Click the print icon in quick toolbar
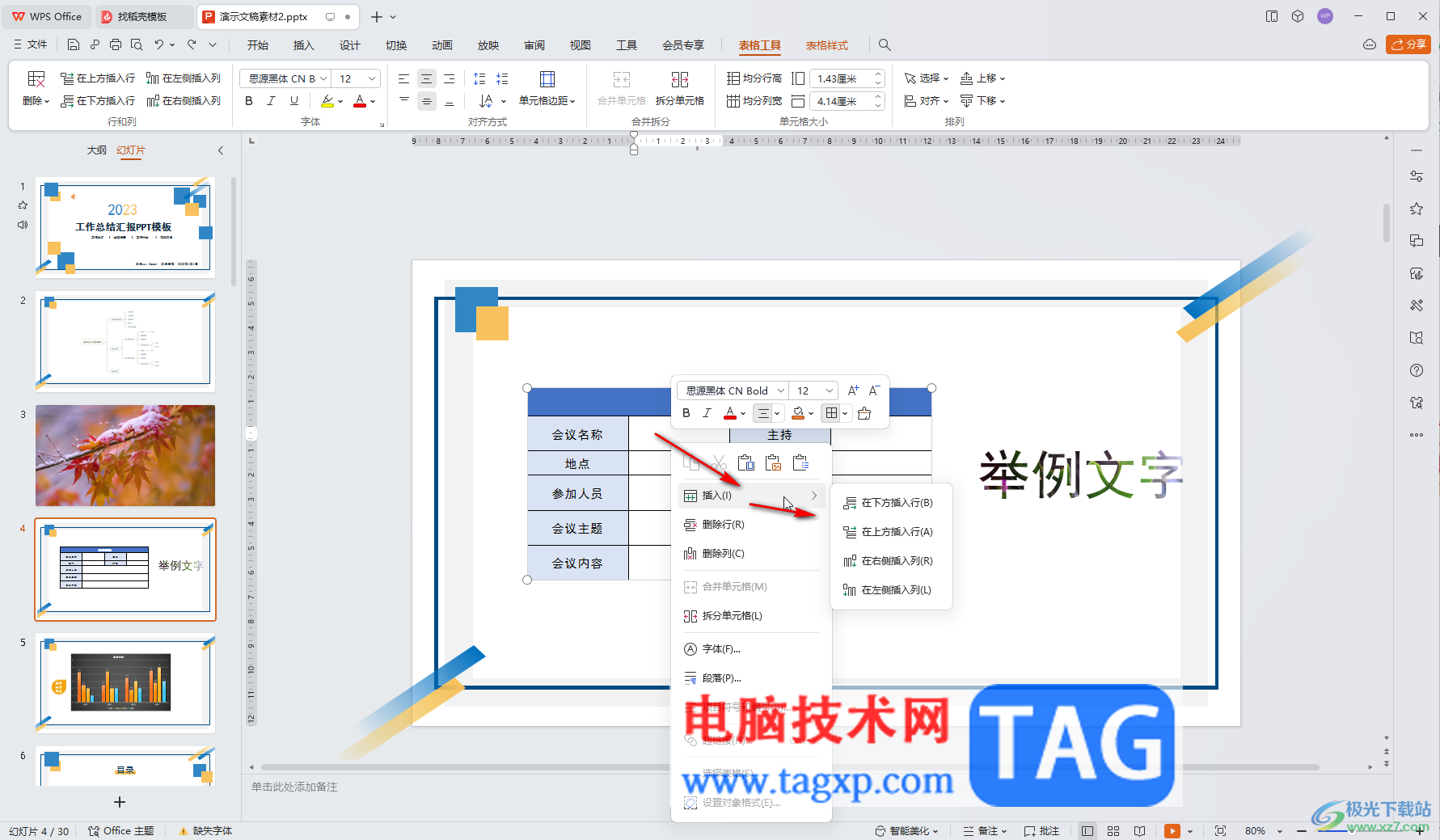The image size is (1440, 840). [116, 45]
